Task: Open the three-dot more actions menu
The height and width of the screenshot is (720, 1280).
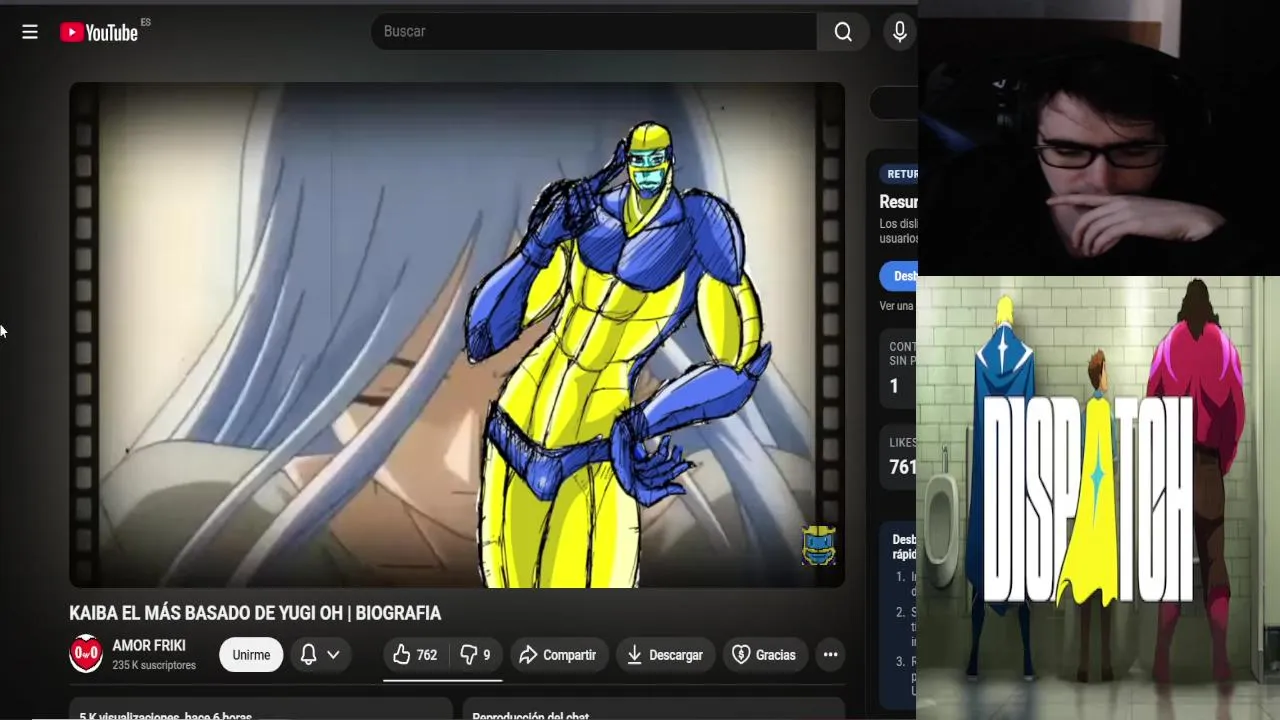Action: 830,655
